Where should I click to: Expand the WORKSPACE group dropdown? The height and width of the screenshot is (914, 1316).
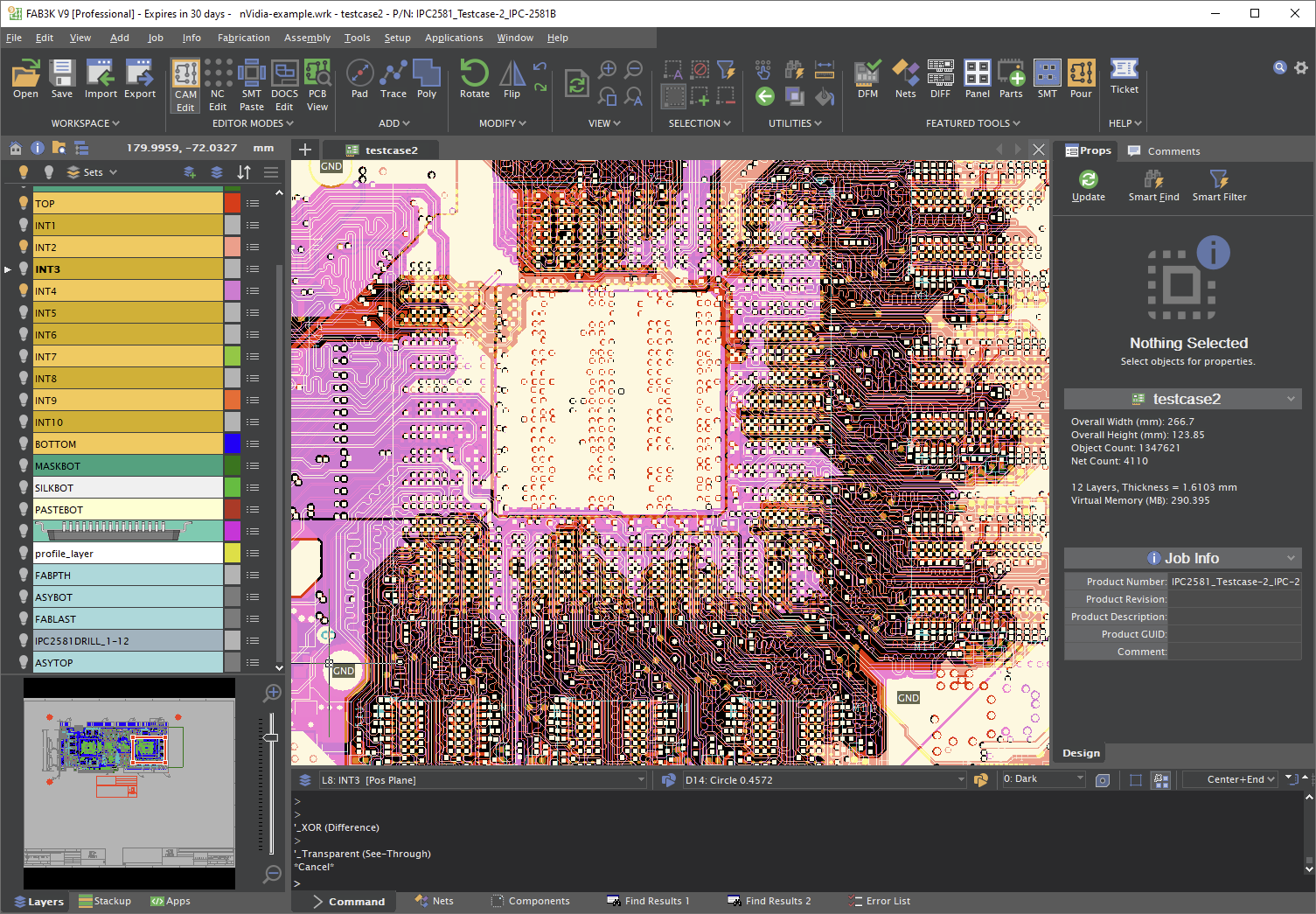85,123
